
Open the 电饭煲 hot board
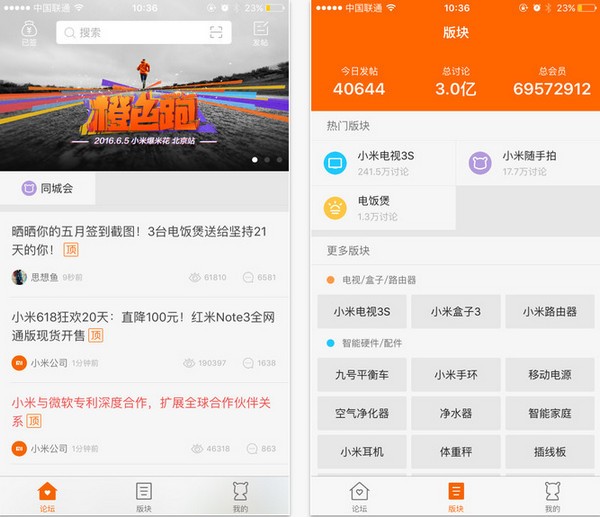[x=383, y=208]
